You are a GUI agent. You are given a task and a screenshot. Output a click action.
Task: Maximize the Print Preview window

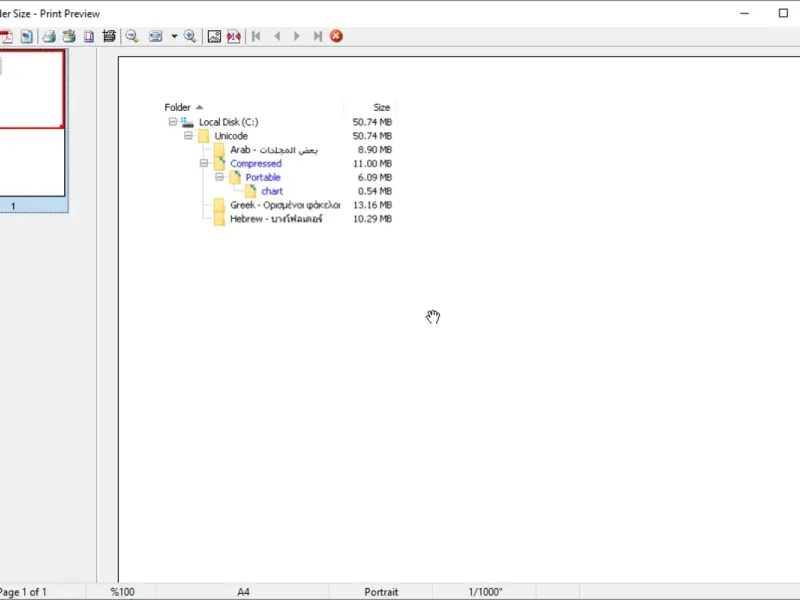click(783, 13)
